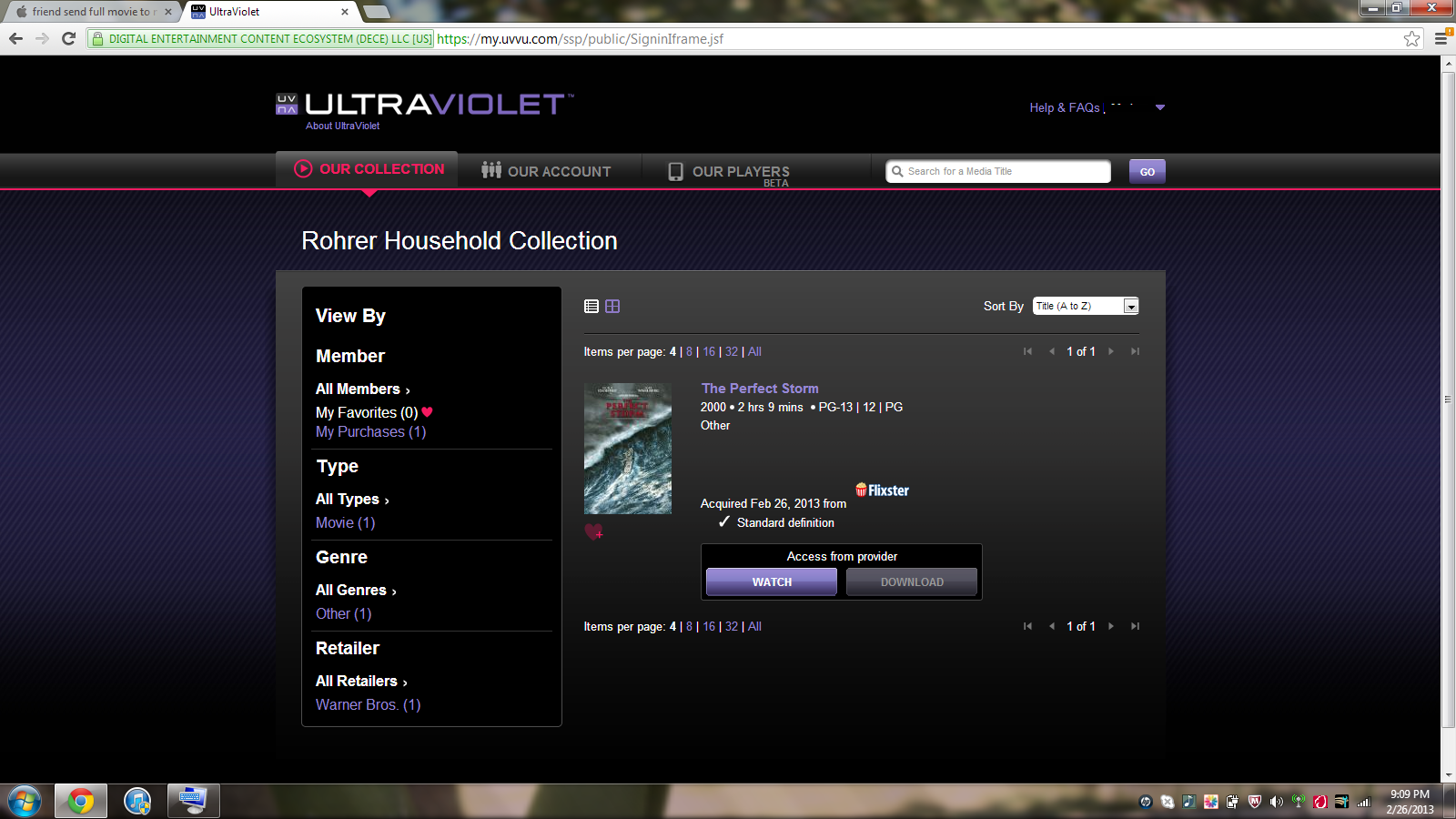1456x819 pixels.
Task: Switch to grid view icon
Action: coord(612,307)
